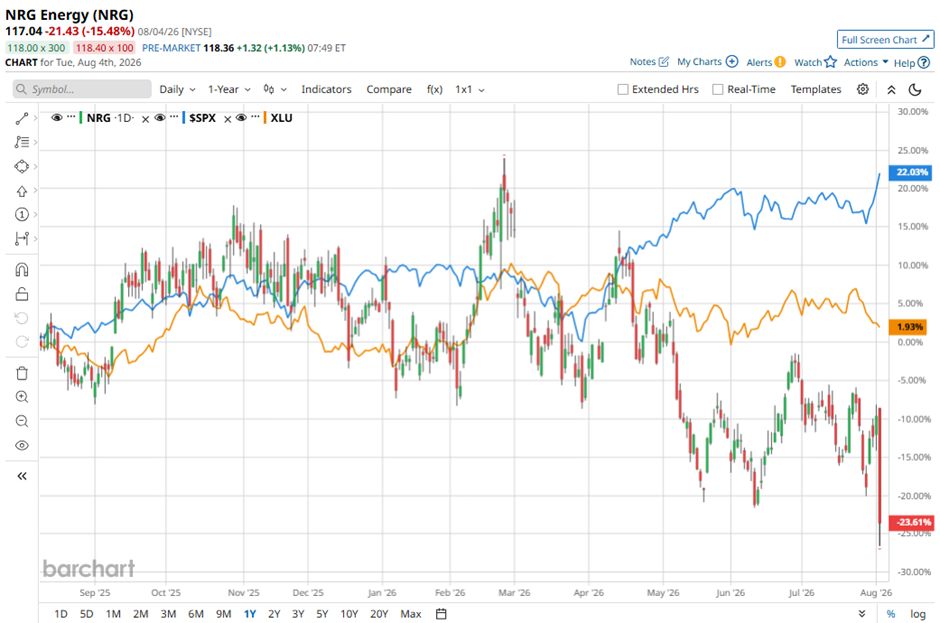Switch to dark mode moon icon
Screen dimensions: 940x623
pyautogui.click(x=915, y=89)
